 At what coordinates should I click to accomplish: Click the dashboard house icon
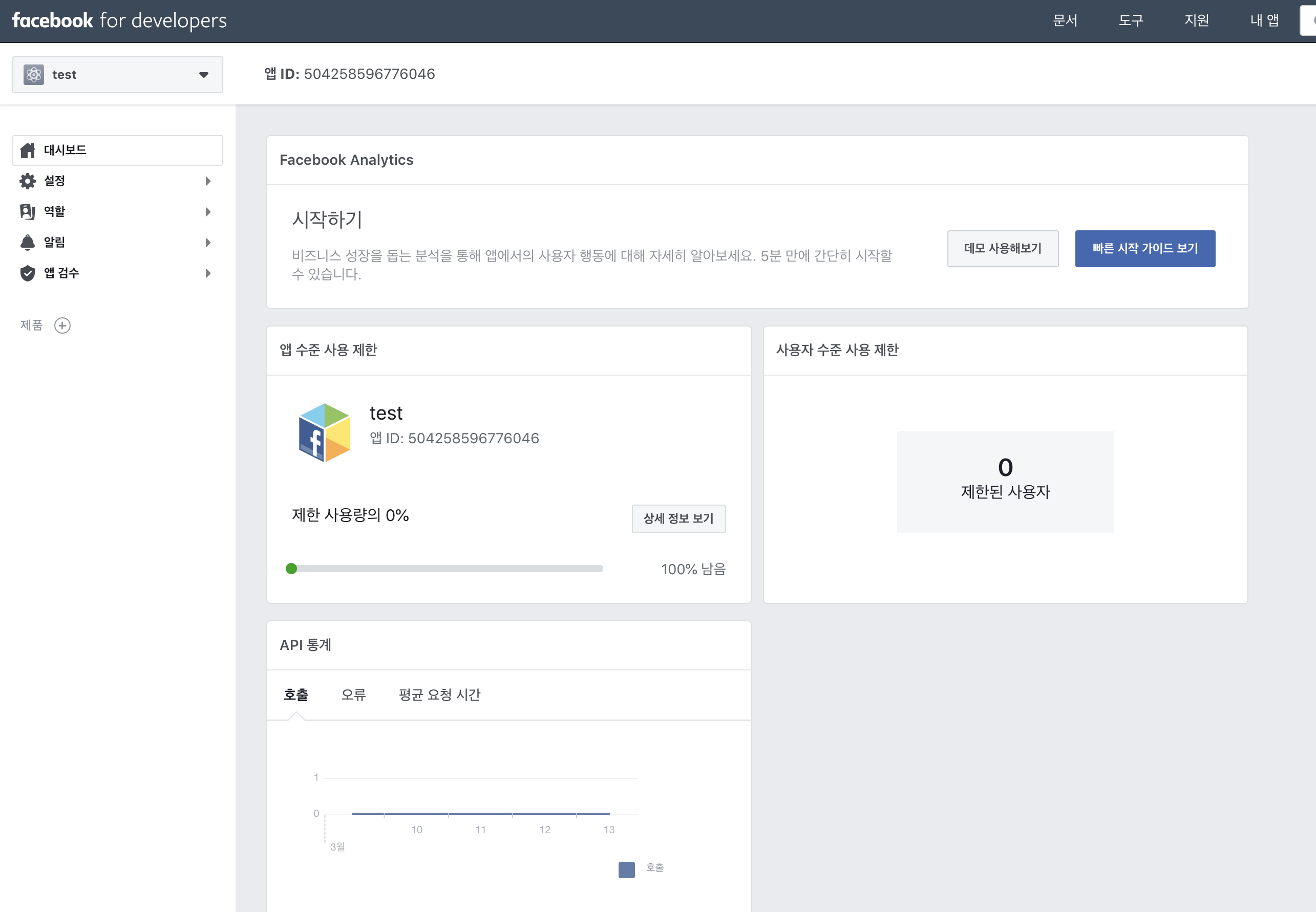pyautogui.click(x=28, y=150)
